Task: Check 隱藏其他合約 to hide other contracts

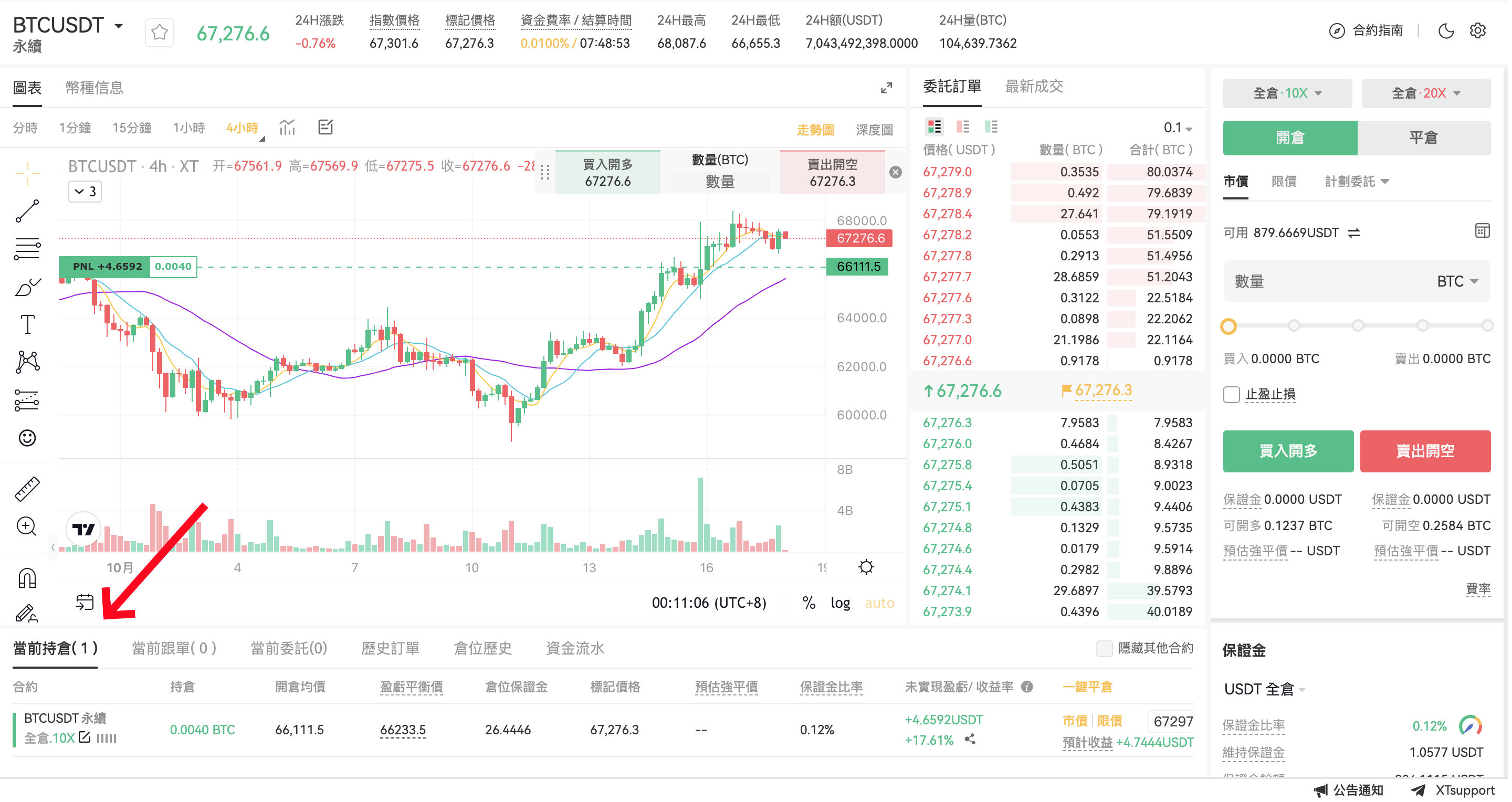Action: pos(1105,648)
